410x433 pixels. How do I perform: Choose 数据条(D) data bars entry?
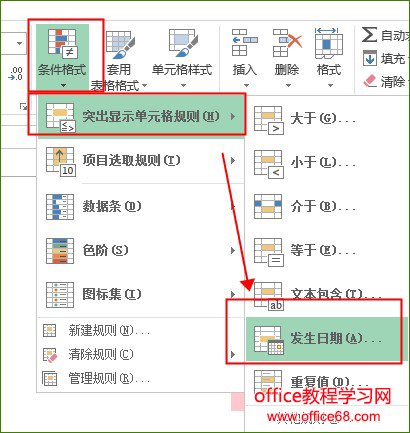141,206
